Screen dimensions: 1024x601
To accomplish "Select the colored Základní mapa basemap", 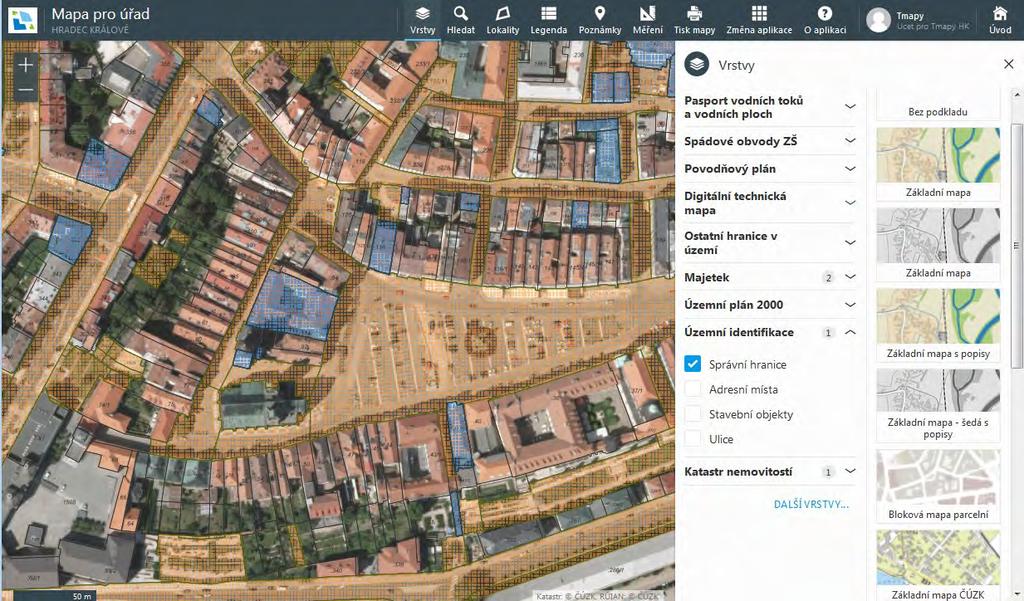I will (x=938, y=164).
